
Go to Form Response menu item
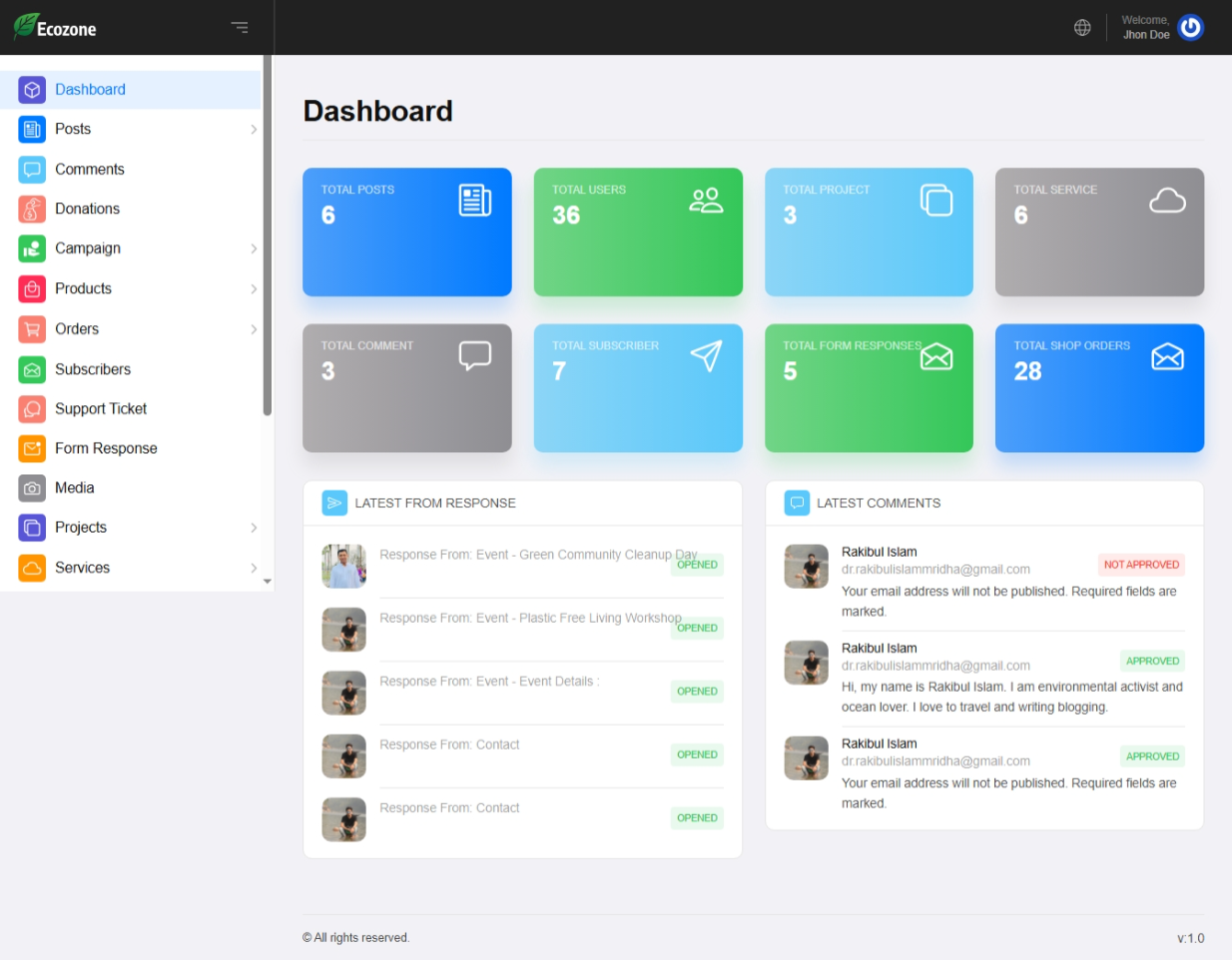coord(106,448)
